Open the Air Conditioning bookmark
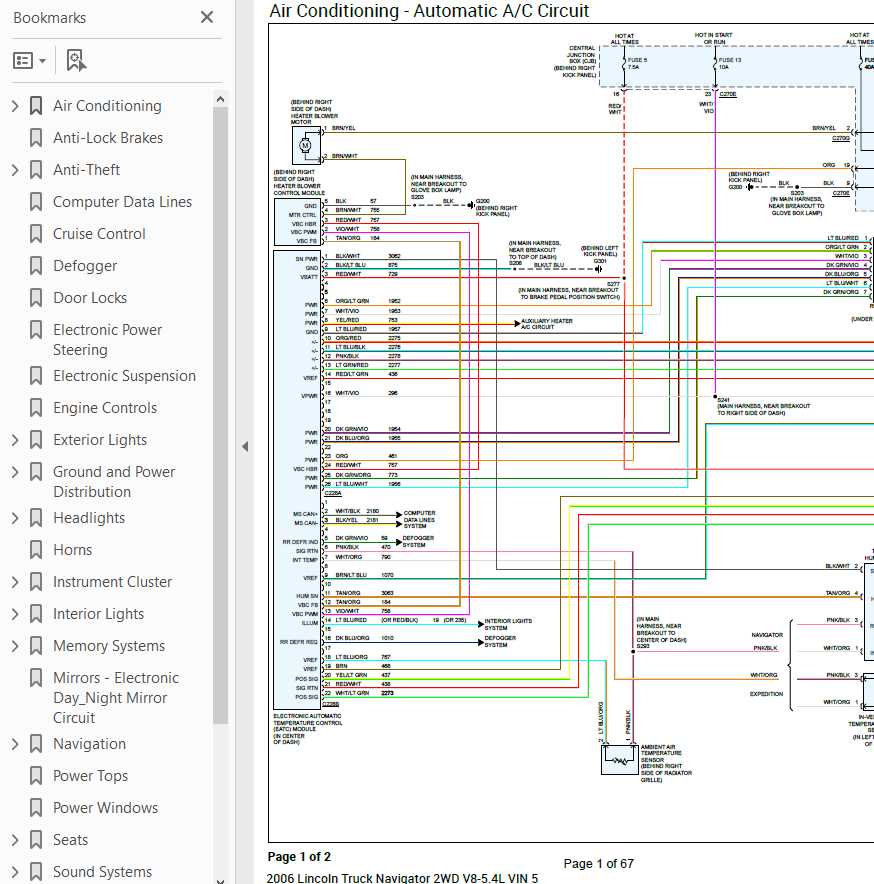The width and height of the screenshot is (874, 884). coord(107,106)
